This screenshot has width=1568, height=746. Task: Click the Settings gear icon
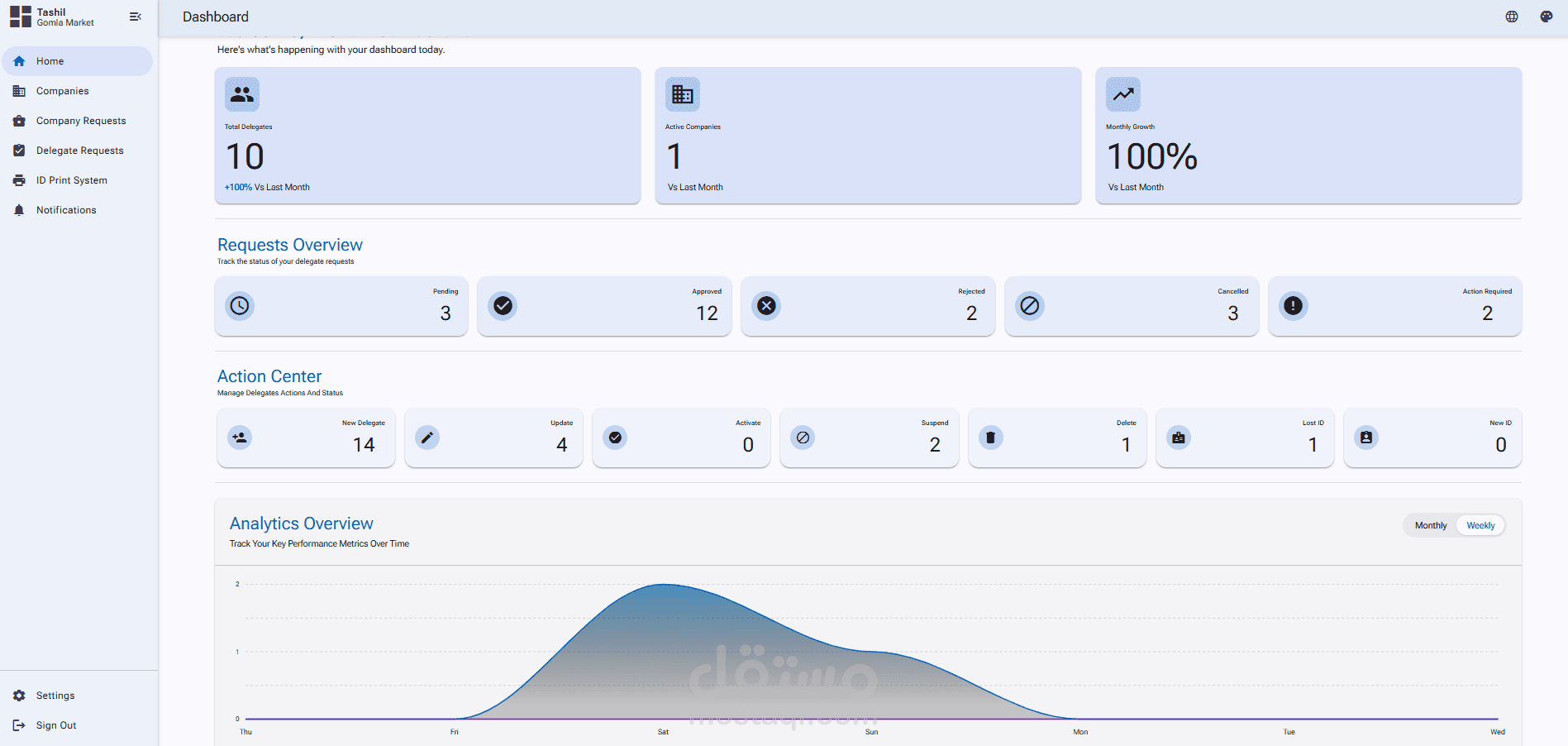pos(19,696)
